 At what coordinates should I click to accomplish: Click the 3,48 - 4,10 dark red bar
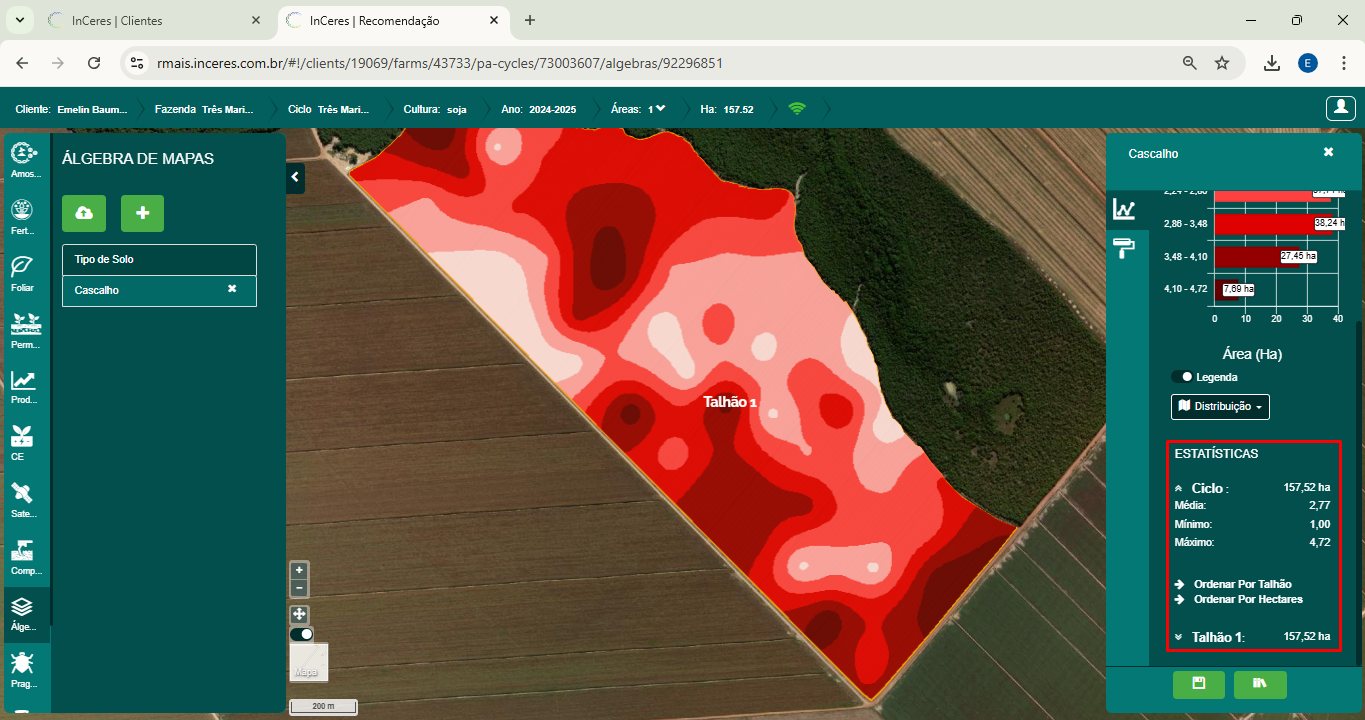(1257, 257)
